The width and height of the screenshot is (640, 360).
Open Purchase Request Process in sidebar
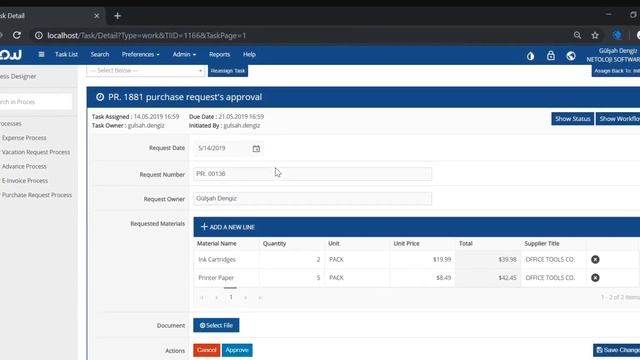click(x=37, y=195)
